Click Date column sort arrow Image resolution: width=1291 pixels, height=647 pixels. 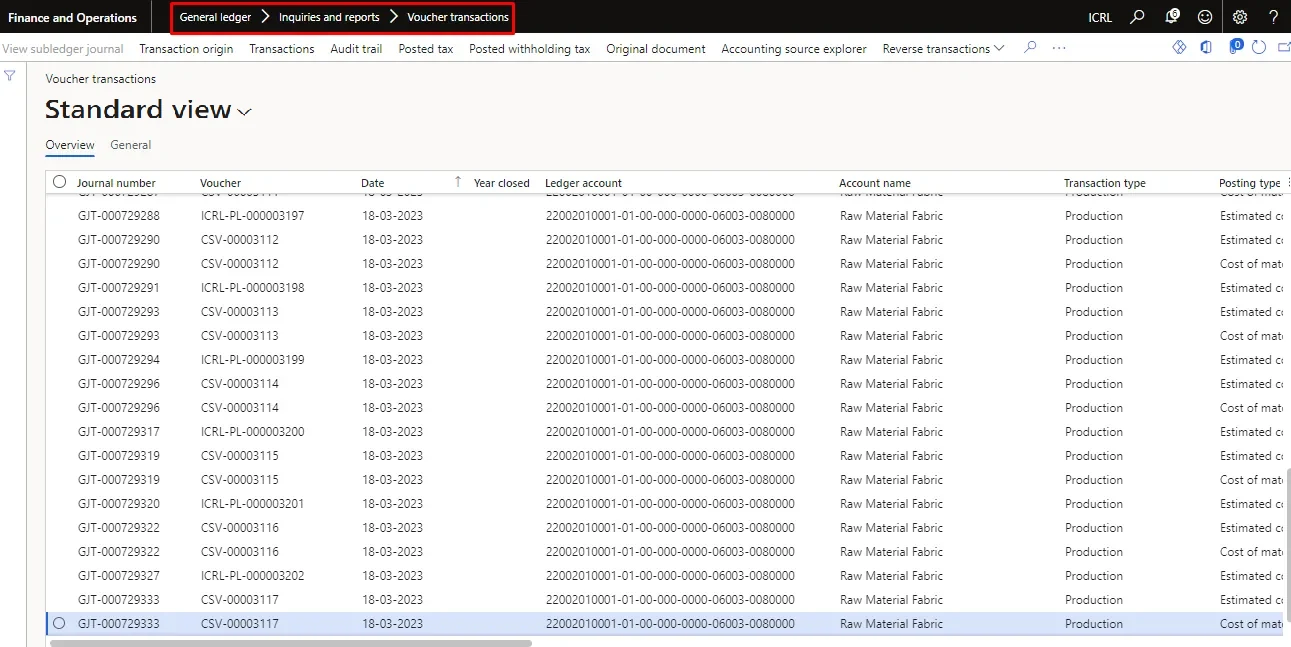(458, 182)
